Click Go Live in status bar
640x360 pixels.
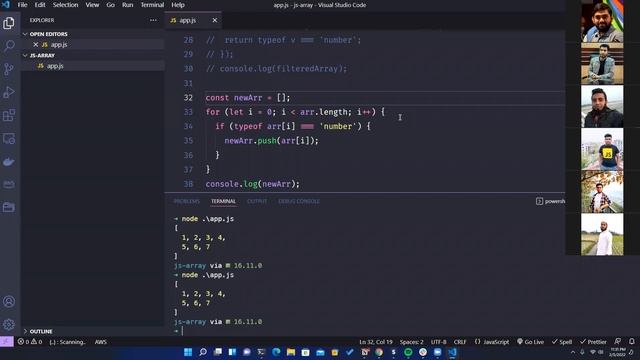530,342
